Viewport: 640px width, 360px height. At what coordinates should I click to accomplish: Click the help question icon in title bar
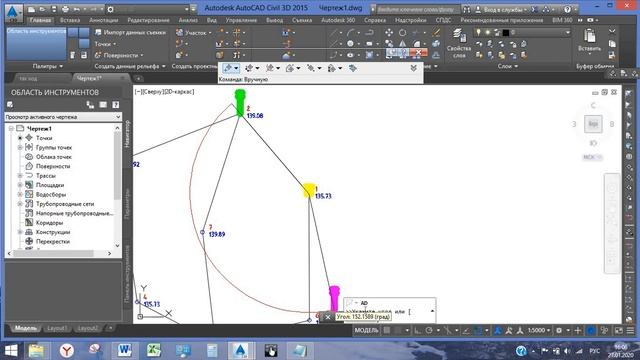tap(567, 9)
